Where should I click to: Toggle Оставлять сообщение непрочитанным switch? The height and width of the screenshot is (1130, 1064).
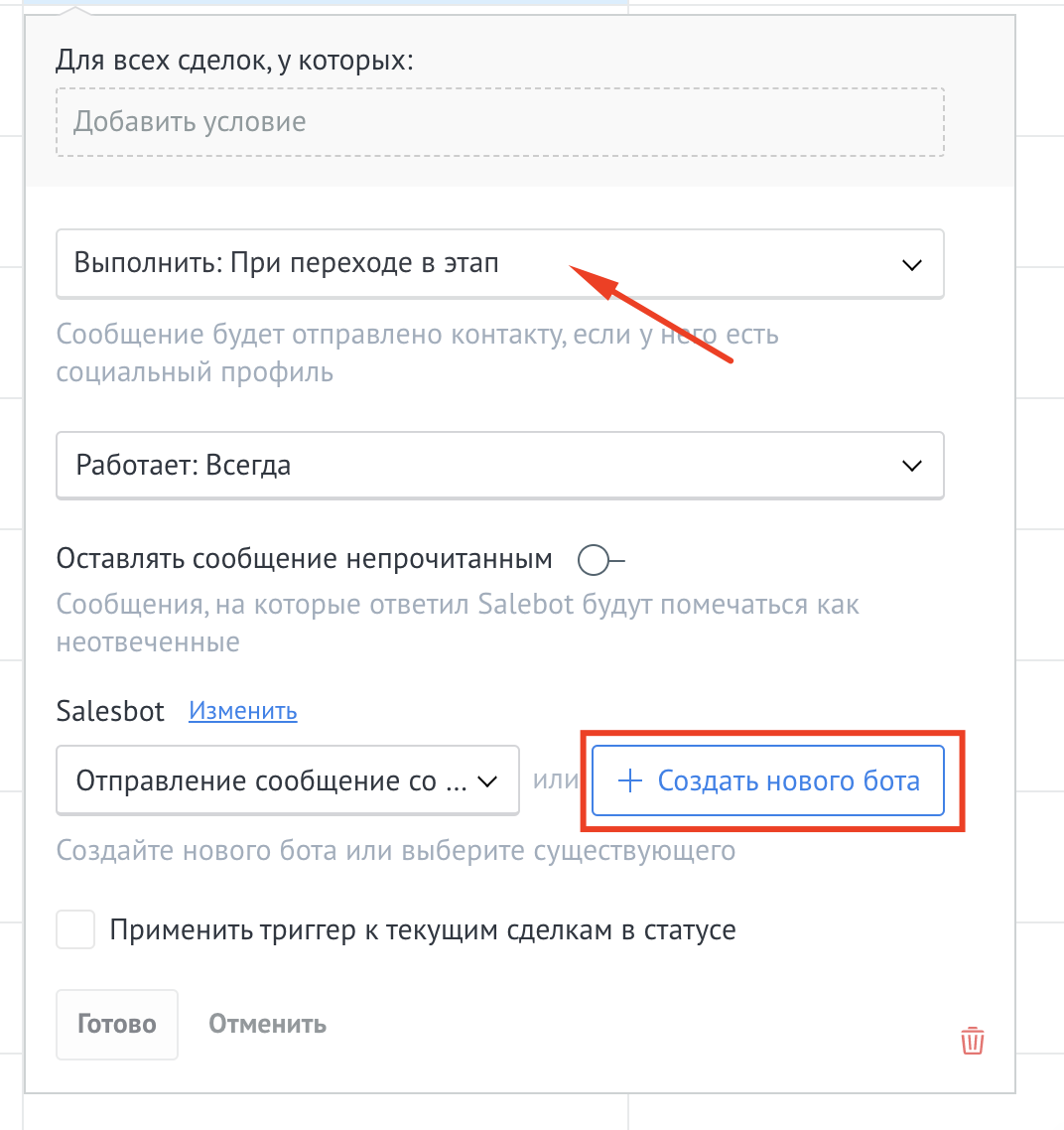tap(599, 561)
